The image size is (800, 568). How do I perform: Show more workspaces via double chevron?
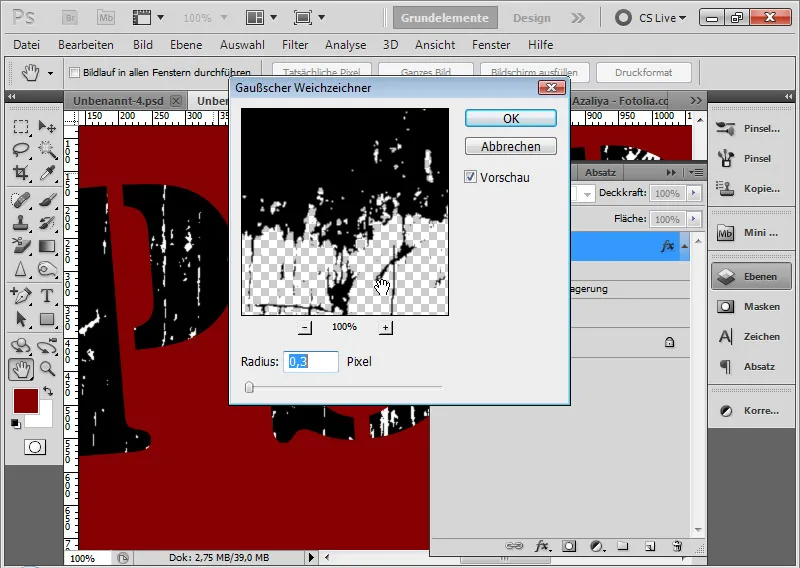click(578, 18)
